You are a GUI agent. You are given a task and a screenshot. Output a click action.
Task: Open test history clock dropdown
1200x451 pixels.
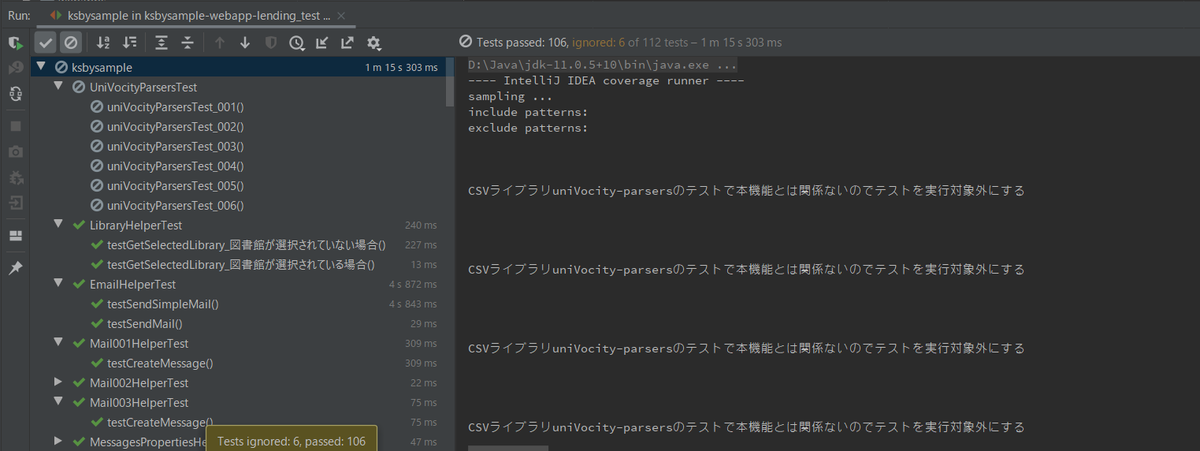(x=297, y=42)
